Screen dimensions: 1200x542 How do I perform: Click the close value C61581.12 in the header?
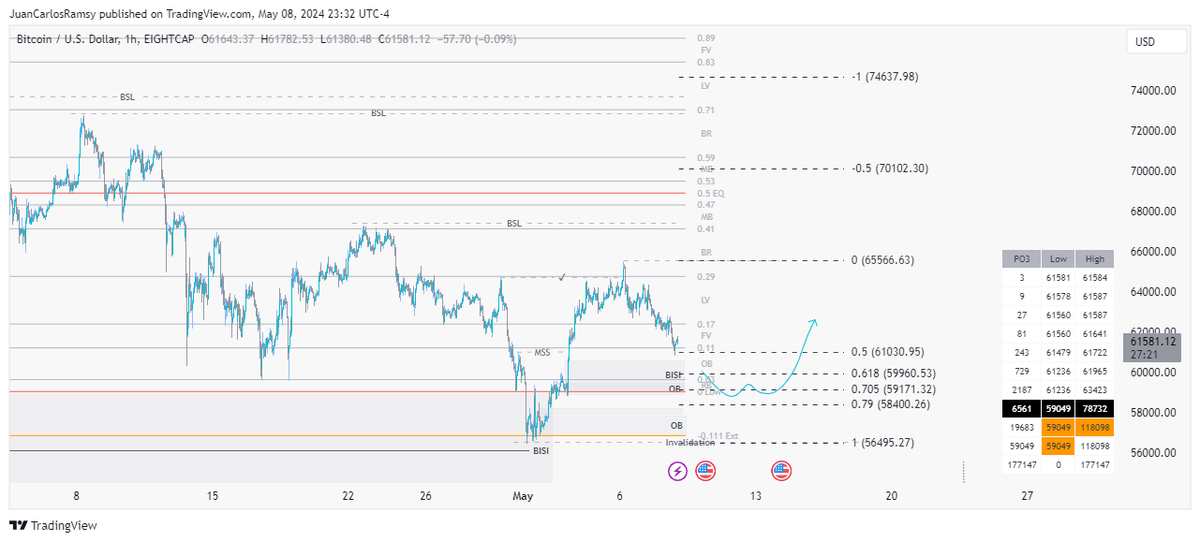pos(403,38)
